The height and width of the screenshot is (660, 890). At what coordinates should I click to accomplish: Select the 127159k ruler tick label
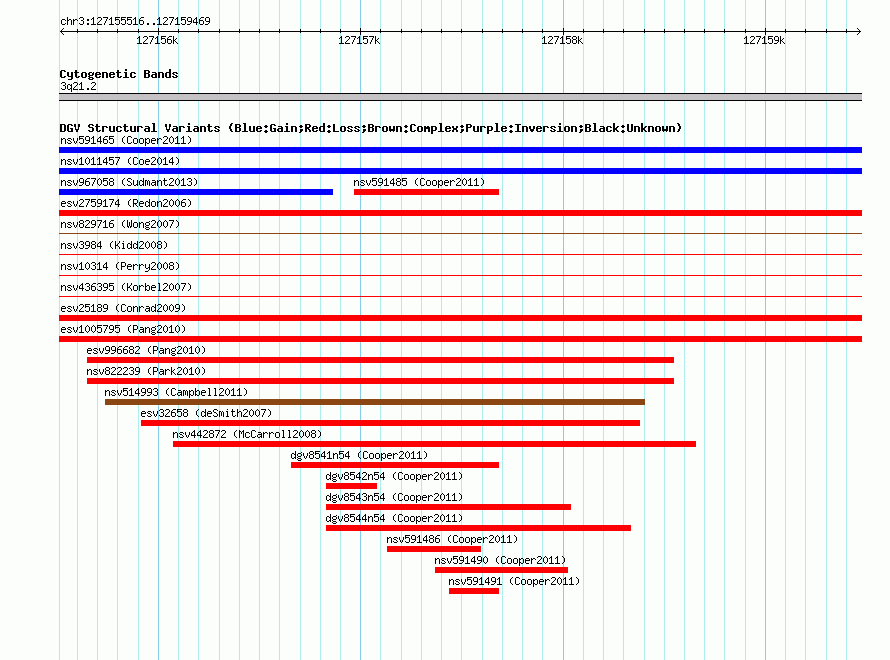coord(764,40)
